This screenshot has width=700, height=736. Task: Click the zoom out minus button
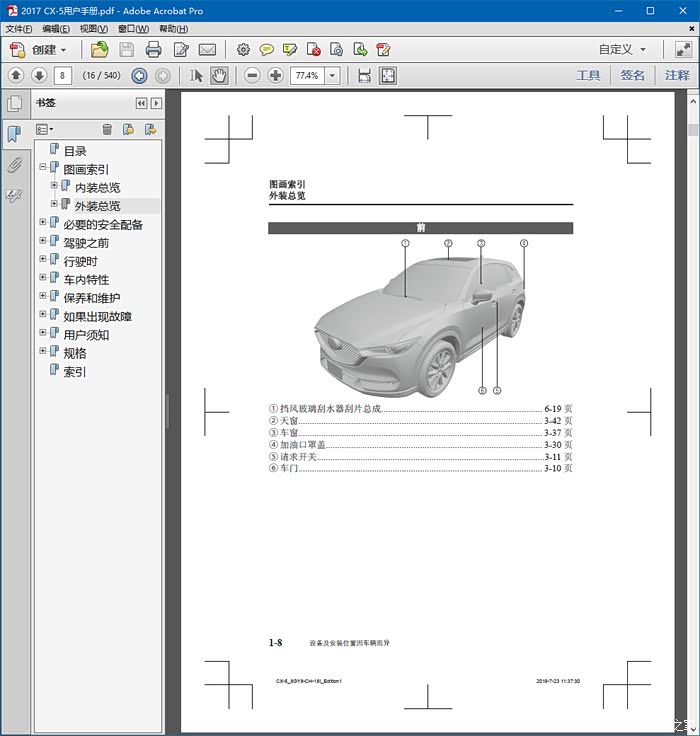click(x=252, y=75)
